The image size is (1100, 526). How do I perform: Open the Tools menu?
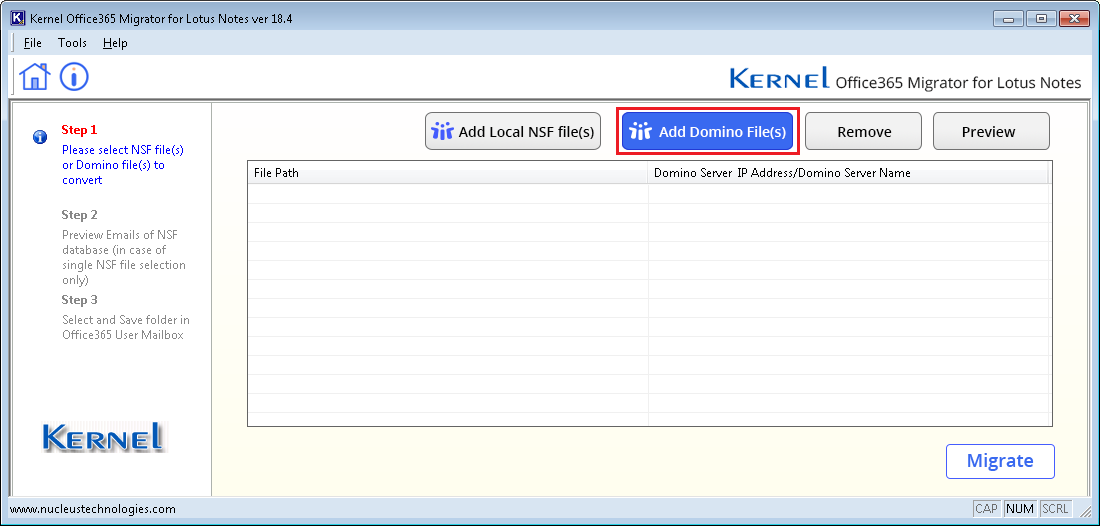[x=72, y=43]
